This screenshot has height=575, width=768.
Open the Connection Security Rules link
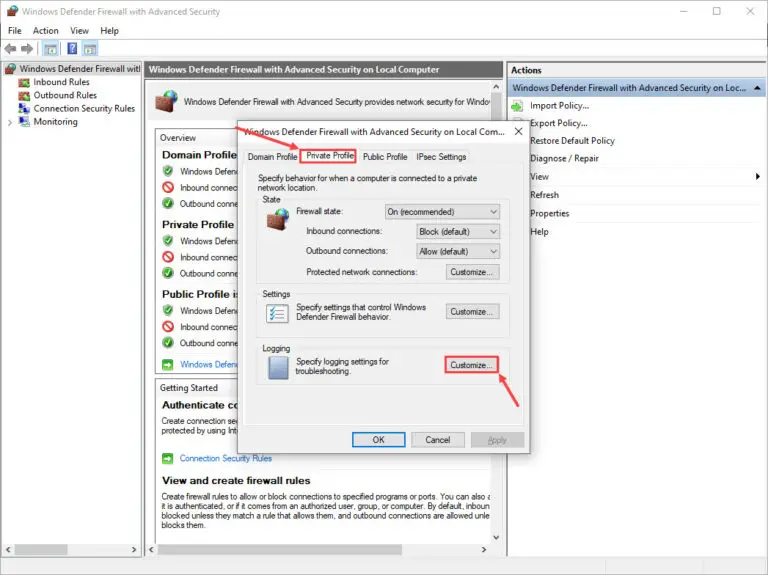[225, 458]
